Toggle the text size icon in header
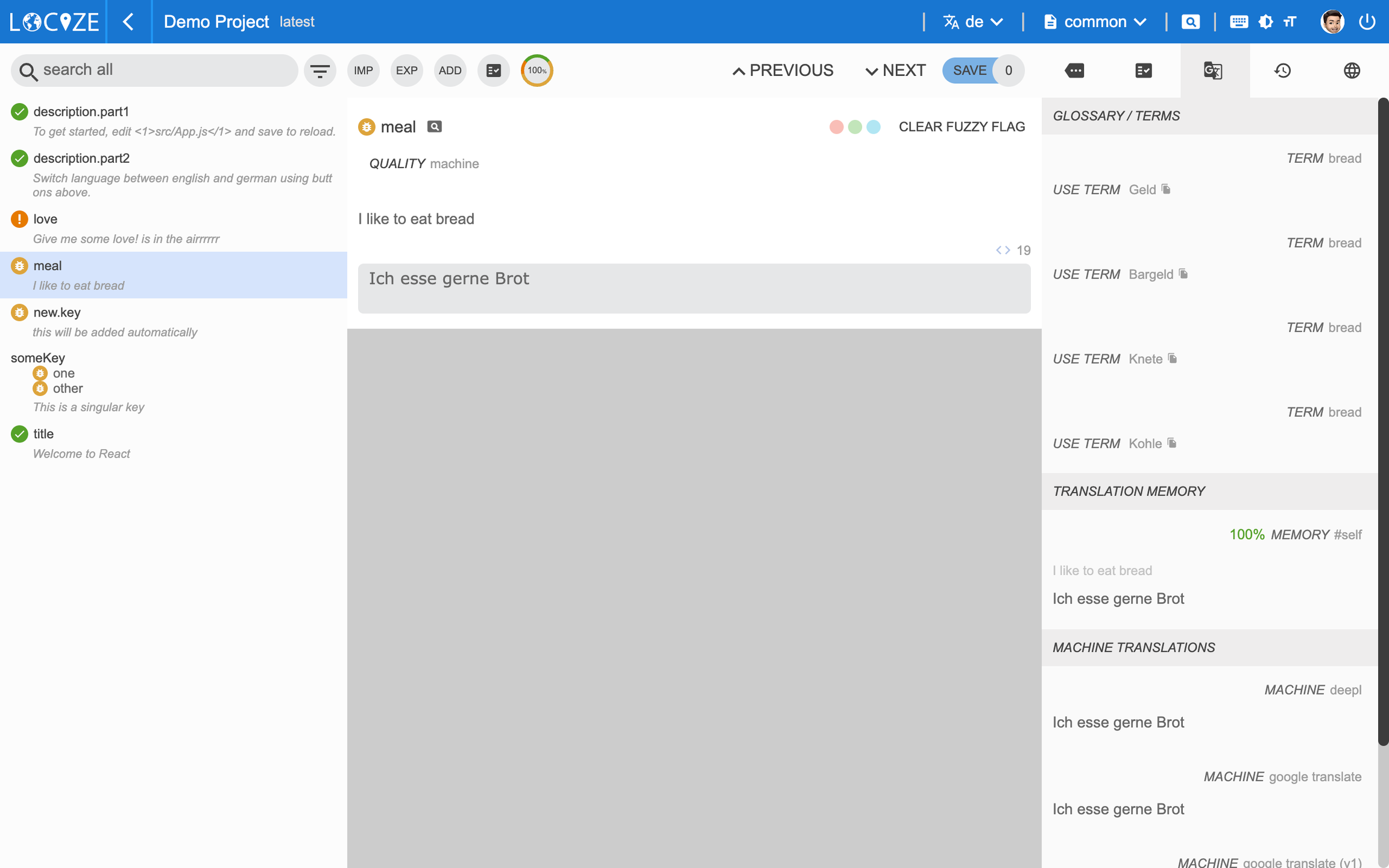Screen dimensions: 1389x868 pyautogui.click(x=1290, y=22)
